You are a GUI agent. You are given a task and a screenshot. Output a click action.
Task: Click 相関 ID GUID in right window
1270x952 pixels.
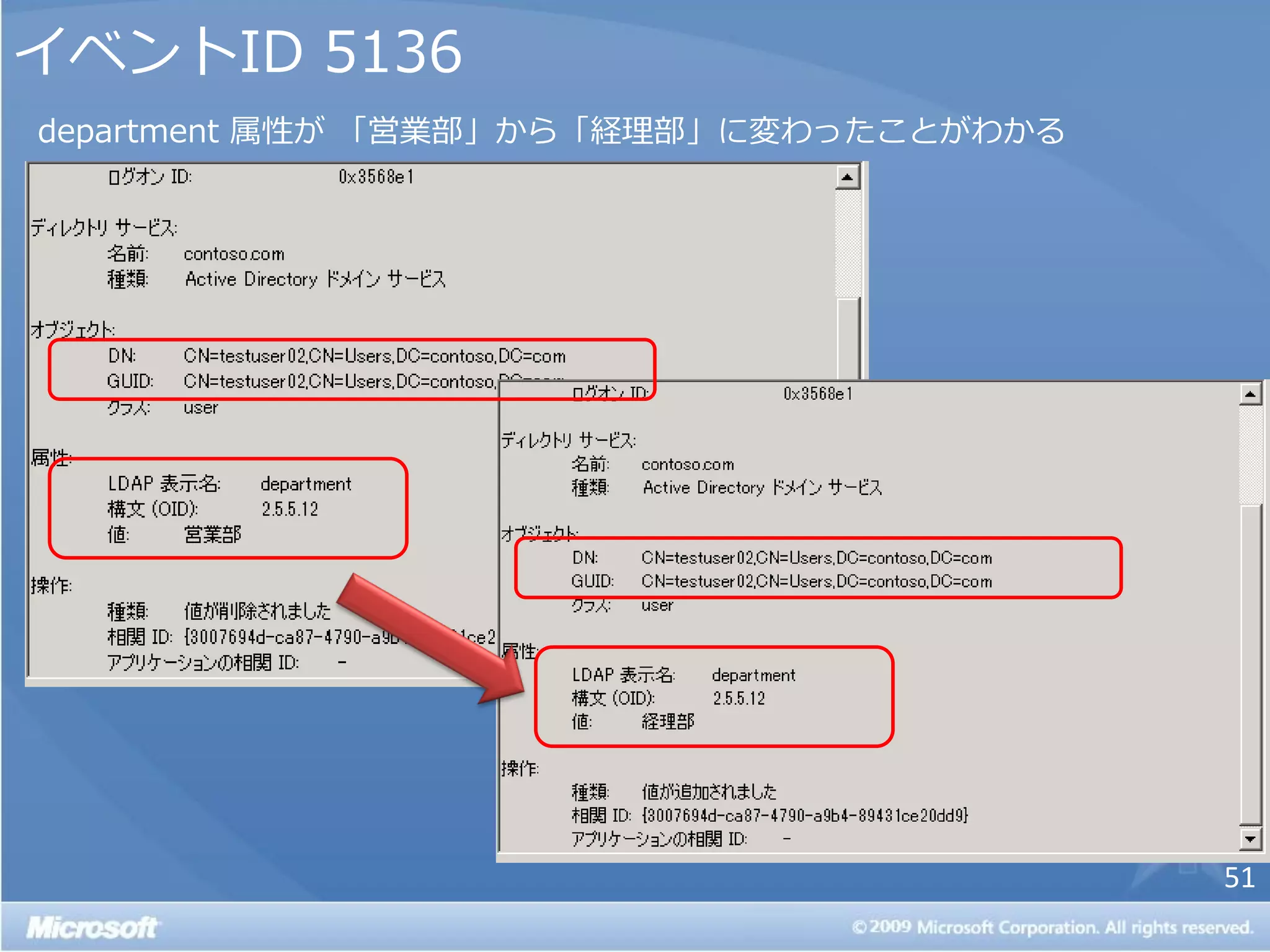pos(805,815)
